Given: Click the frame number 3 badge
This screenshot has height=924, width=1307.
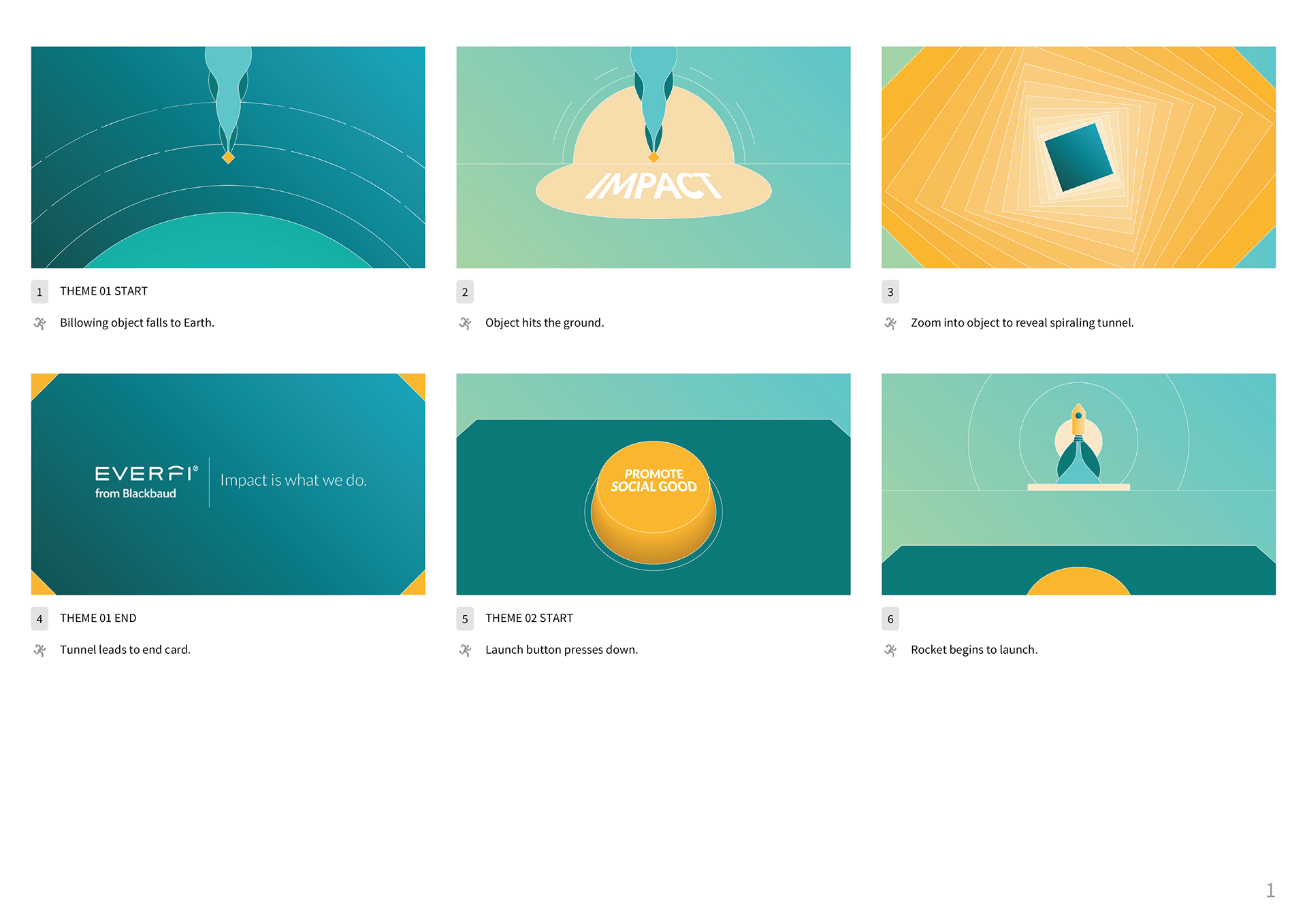Looking at the screenshot, I should click(x=890, y=292).
